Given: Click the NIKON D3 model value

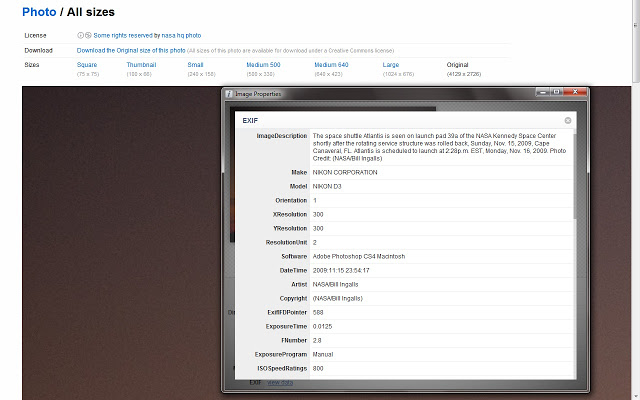Looking at the screenshot, I should [x=327, y=187].
